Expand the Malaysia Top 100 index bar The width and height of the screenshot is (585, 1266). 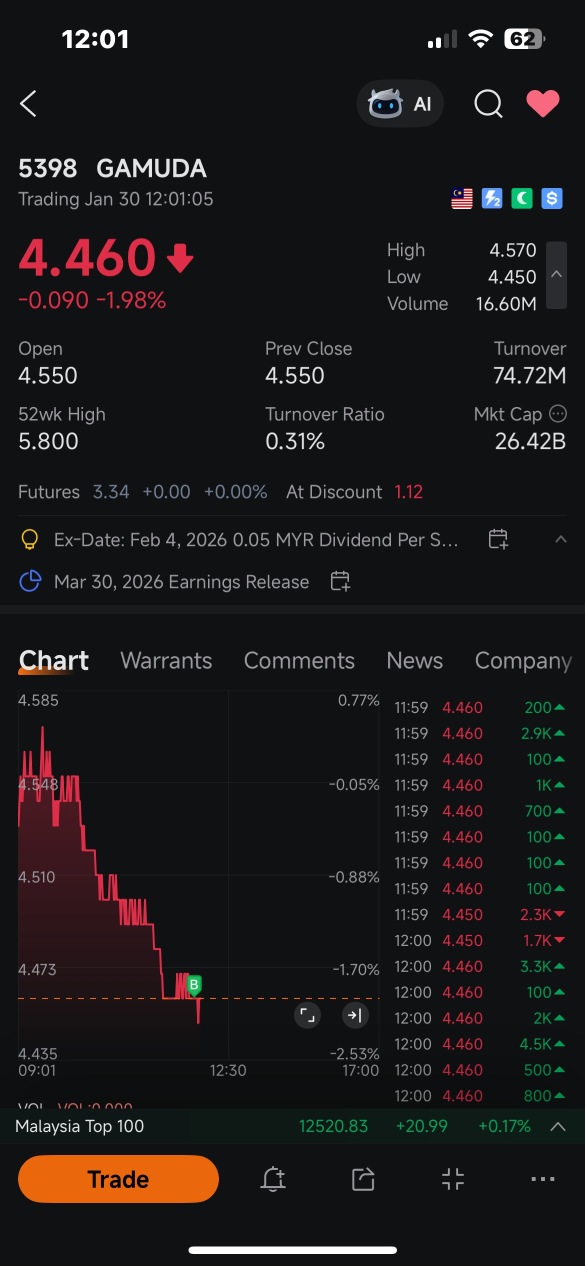pos(558,1126)
